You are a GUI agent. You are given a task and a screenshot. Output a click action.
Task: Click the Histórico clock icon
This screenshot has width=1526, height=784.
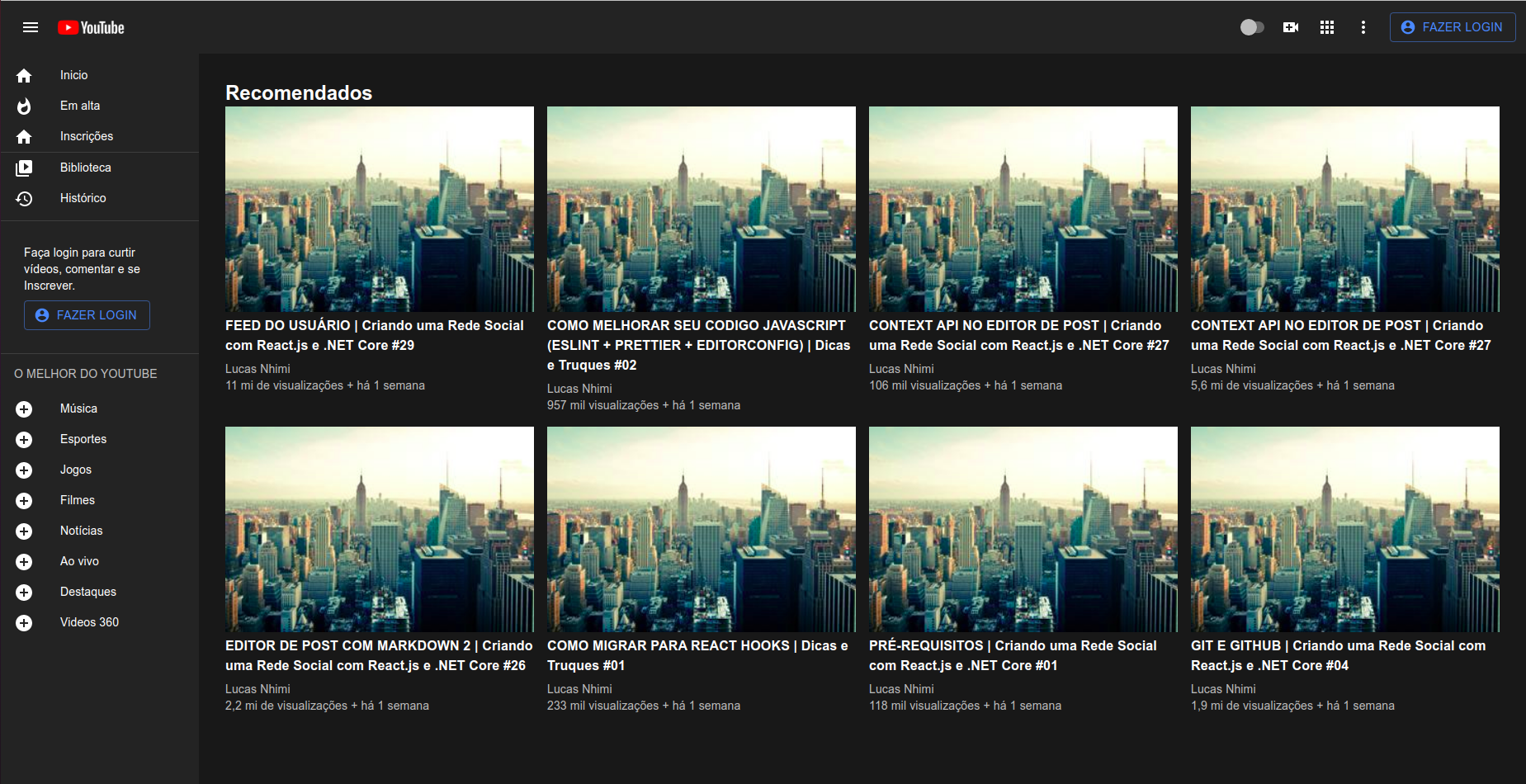25,198
